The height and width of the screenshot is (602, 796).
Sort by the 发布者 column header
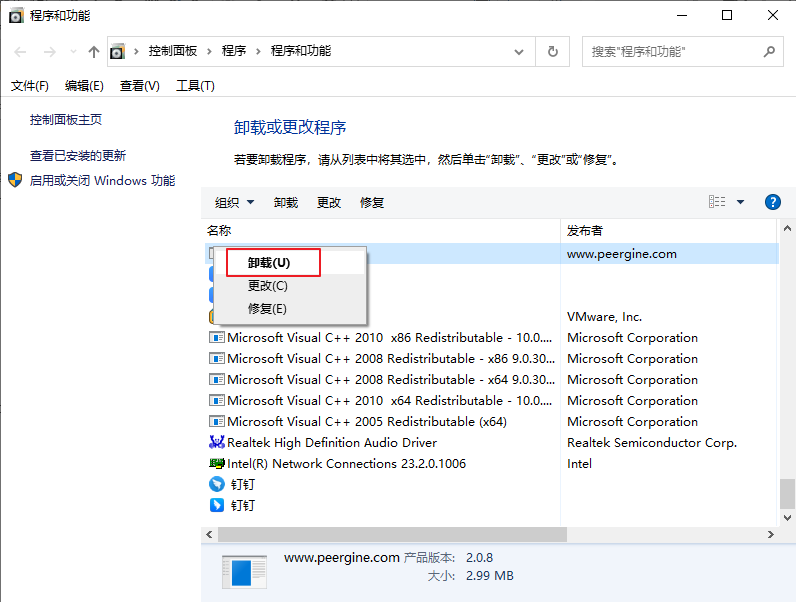669,230
